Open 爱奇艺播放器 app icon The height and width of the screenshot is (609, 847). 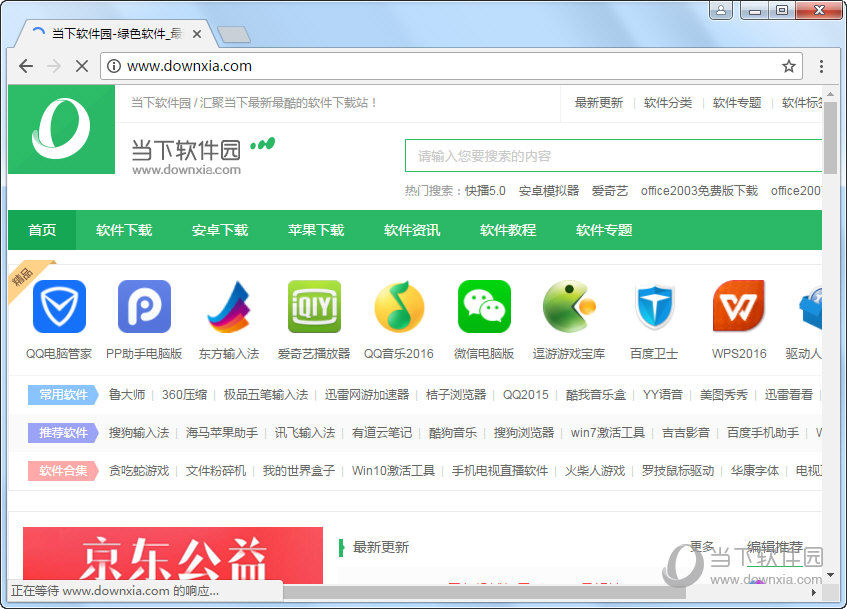click(314, 306)
